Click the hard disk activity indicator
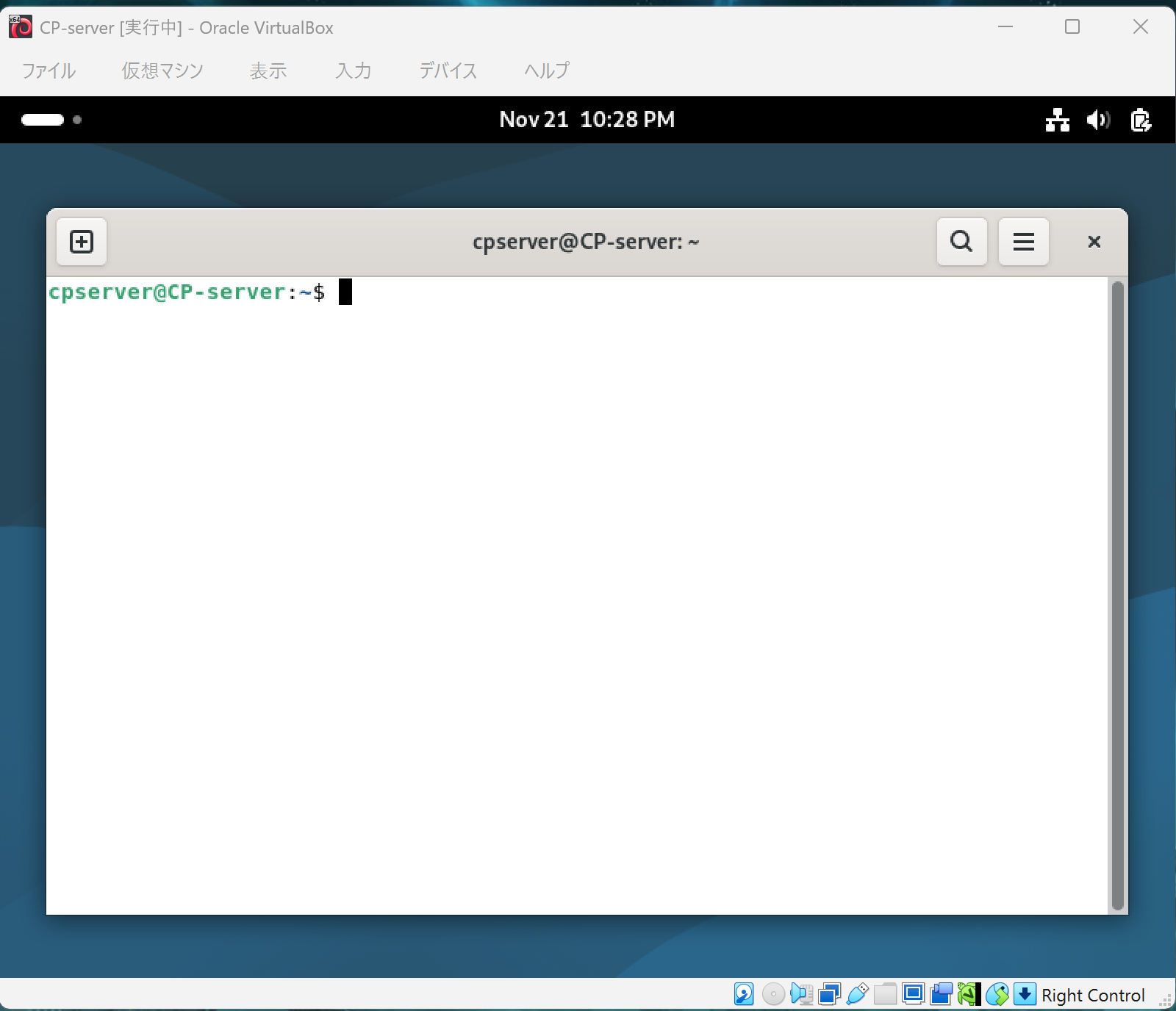 pos(744,994)
